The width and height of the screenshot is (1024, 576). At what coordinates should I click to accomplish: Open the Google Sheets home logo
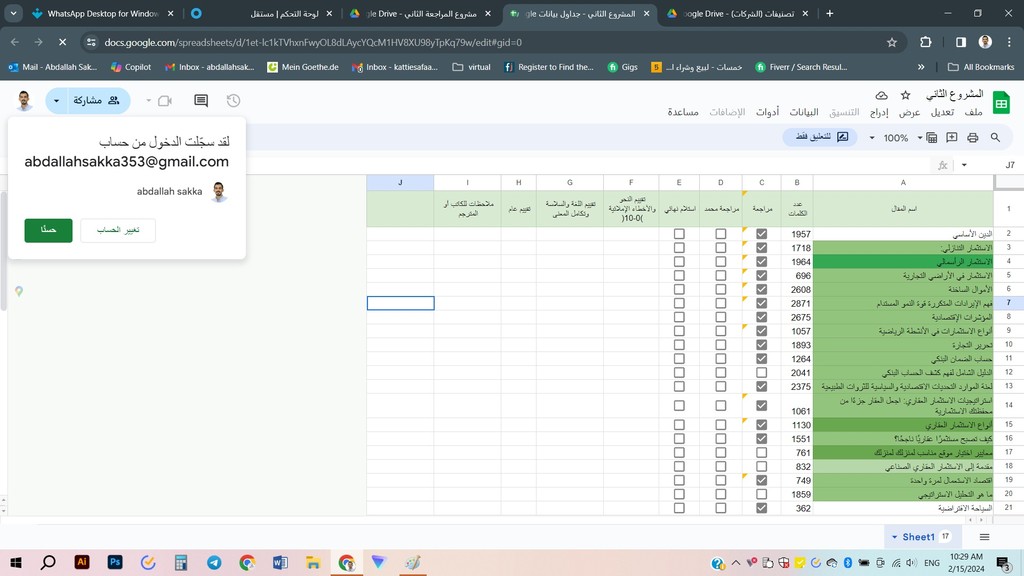click(1001, 102)
